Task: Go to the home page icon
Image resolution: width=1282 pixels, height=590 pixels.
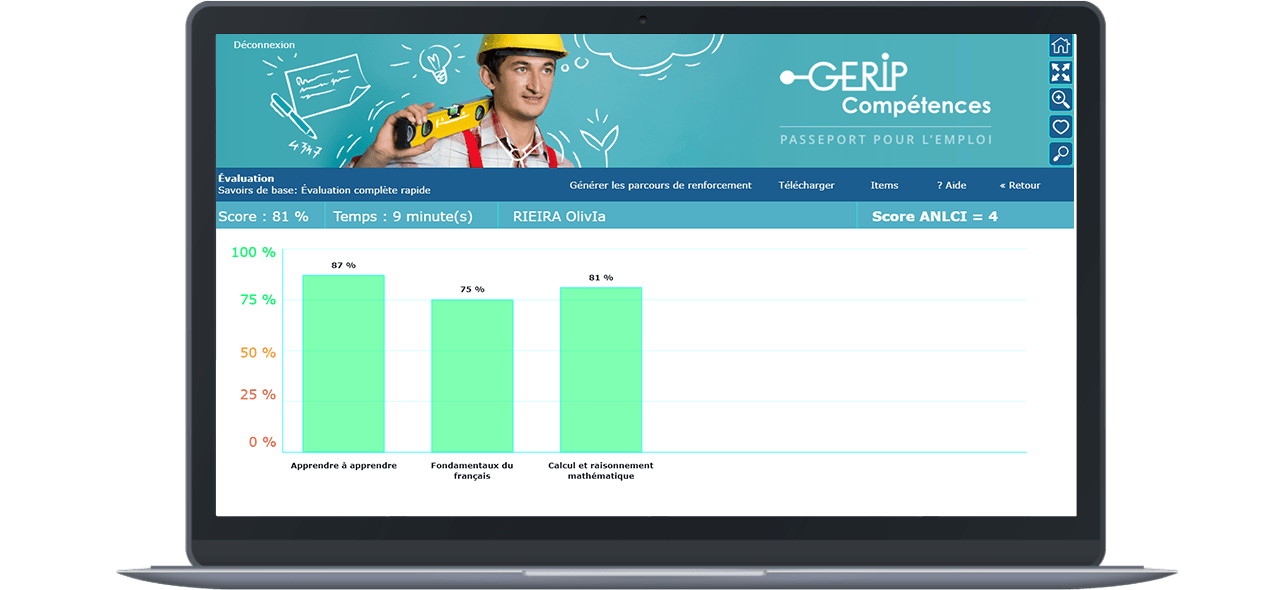Action: (x=1060, y=46)
